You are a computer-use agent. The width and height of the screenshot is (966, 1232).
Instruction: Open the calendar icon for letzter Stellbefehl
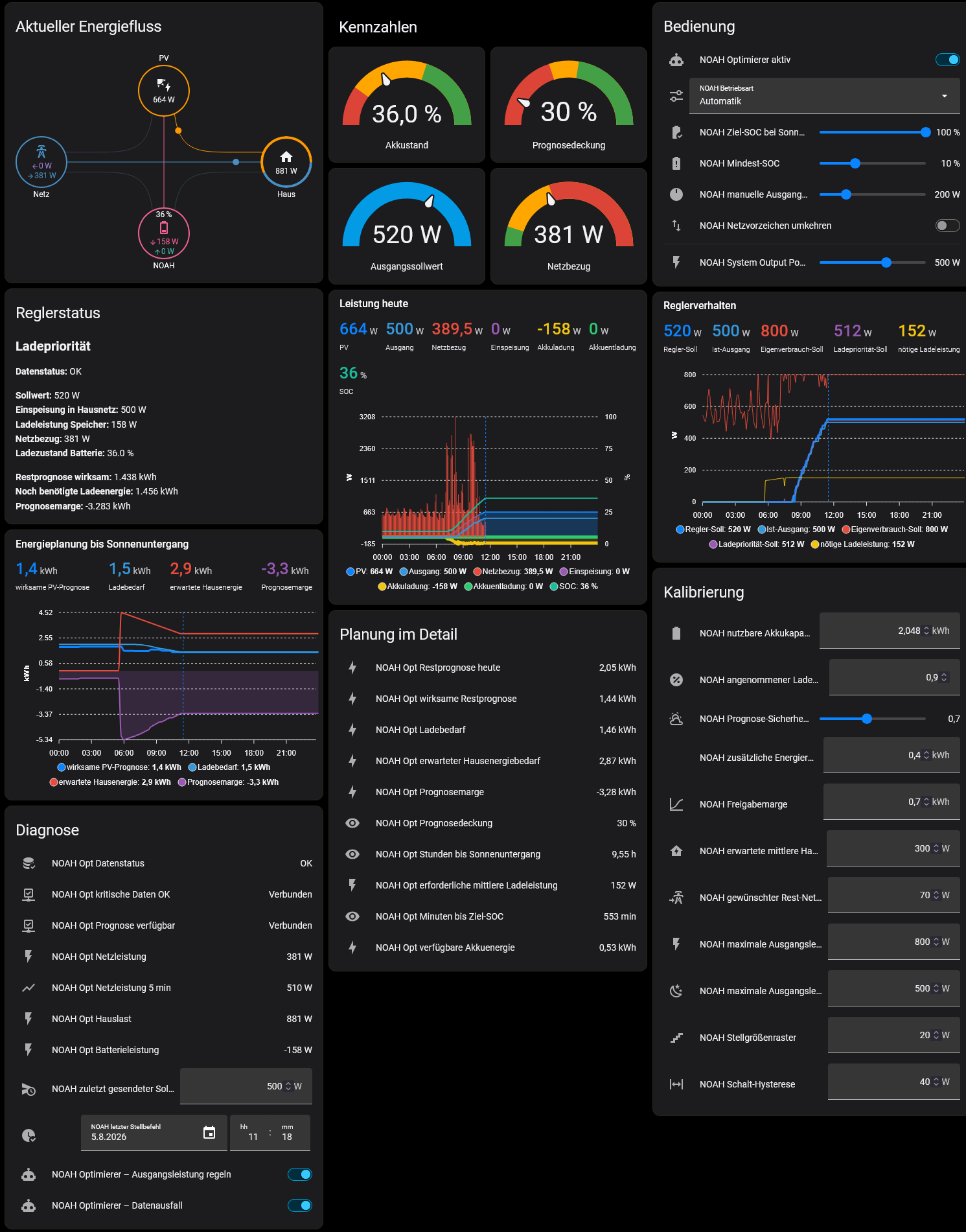[x=209, y=1133]
